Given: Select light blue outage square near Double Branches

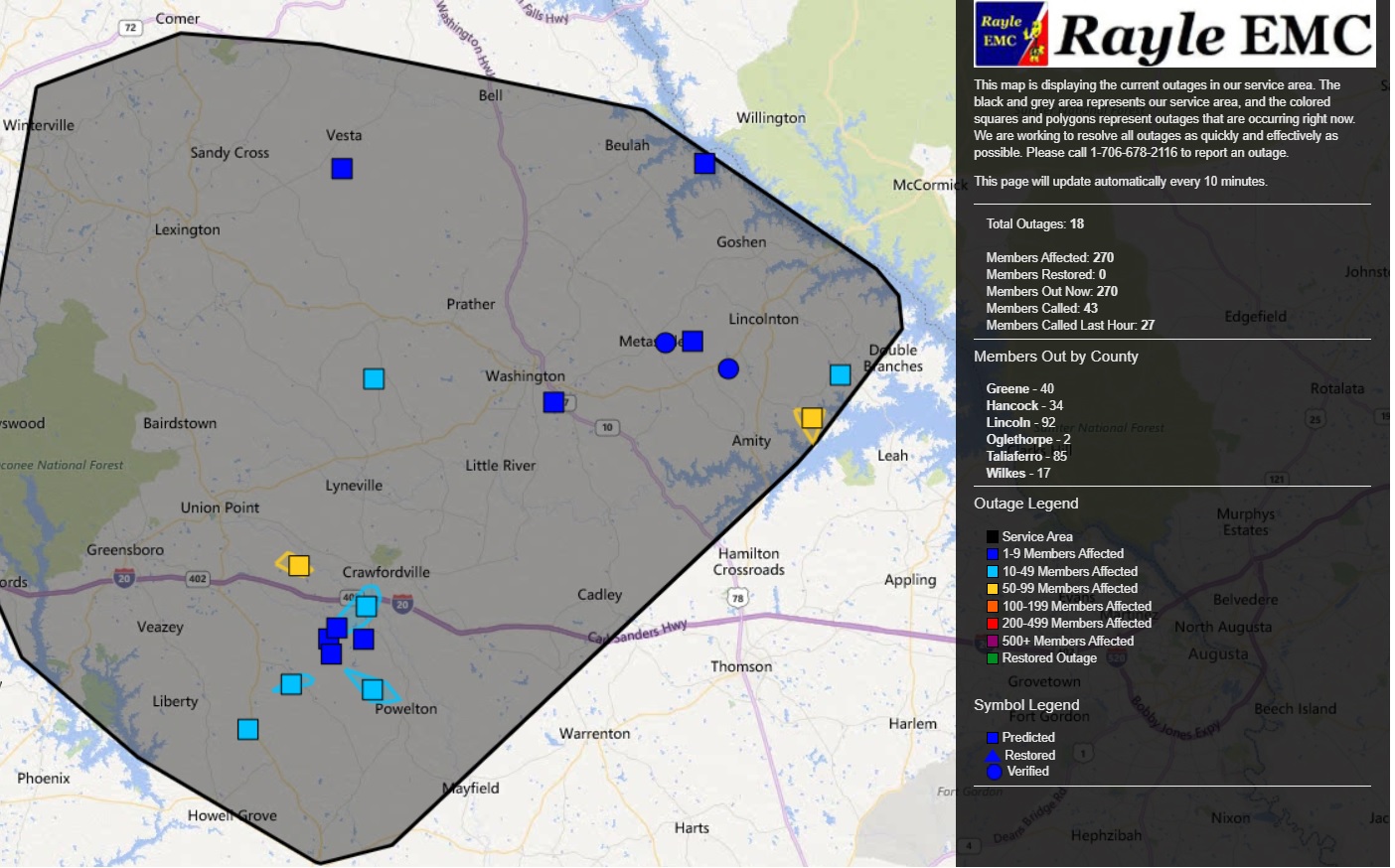Looking at the screenshot, I should (x=840, y=374).
